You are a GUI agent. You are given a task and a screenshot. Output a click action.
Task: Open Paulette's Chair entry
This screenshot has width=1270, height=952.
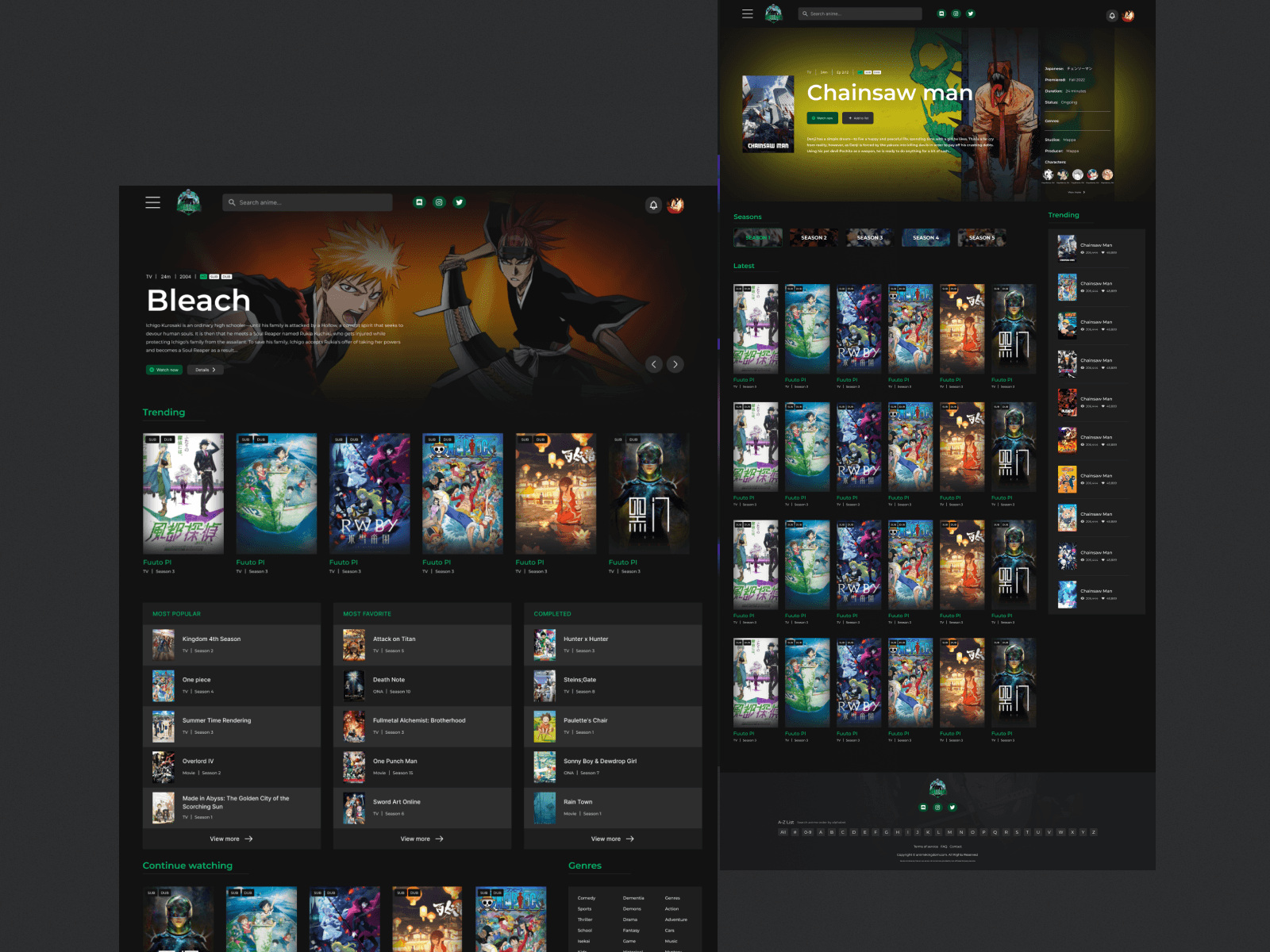613,726
